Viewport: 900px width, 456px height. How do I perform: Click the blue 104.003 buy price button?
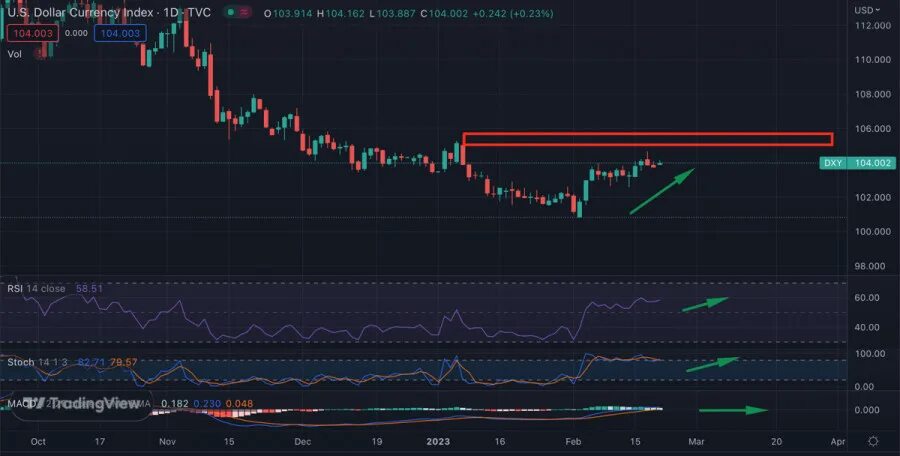click(x=121, y=33)
